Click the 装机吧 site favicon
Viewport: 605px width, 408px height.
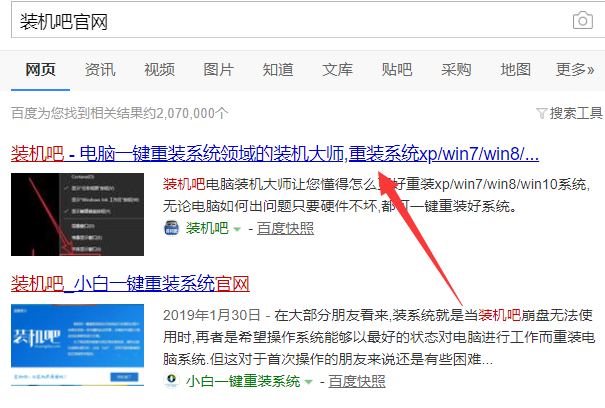171,228
